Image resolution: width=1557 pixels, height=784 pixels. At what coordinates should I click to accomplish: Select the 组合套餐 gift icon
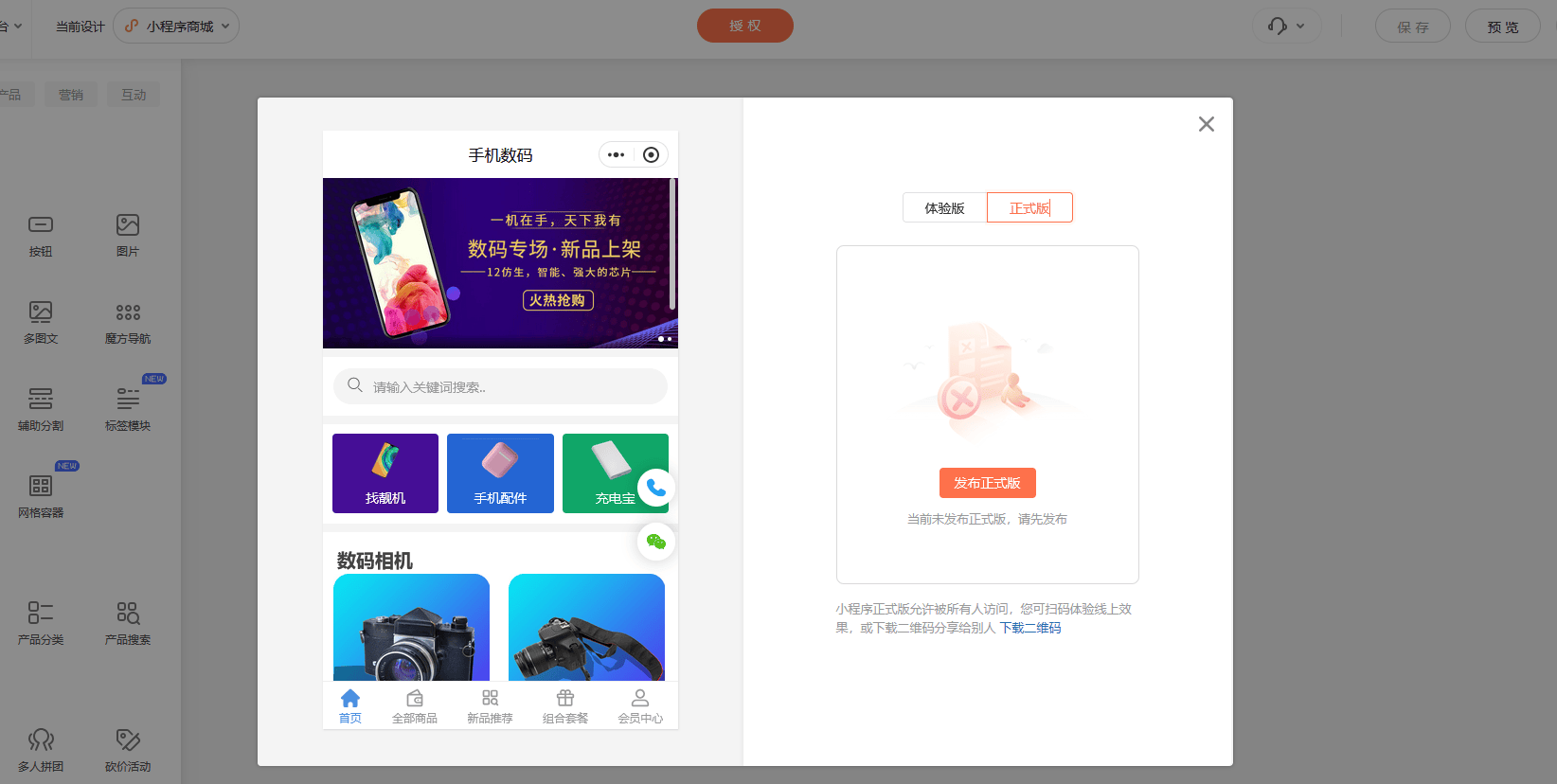point(565,699)
